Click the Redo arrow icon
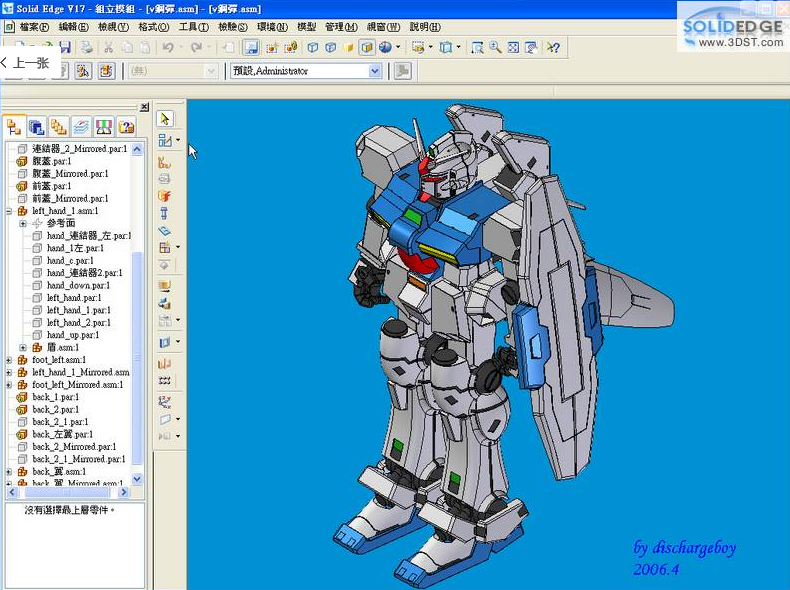This screenshot has height=590, width=790. (x=196, y=47)
